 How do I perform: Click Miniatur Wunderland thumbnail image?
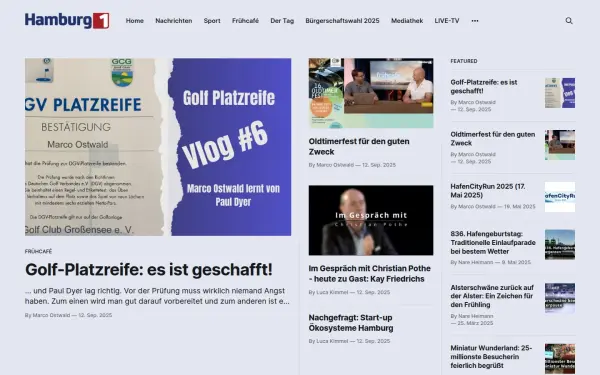click(x=560, y=359)
